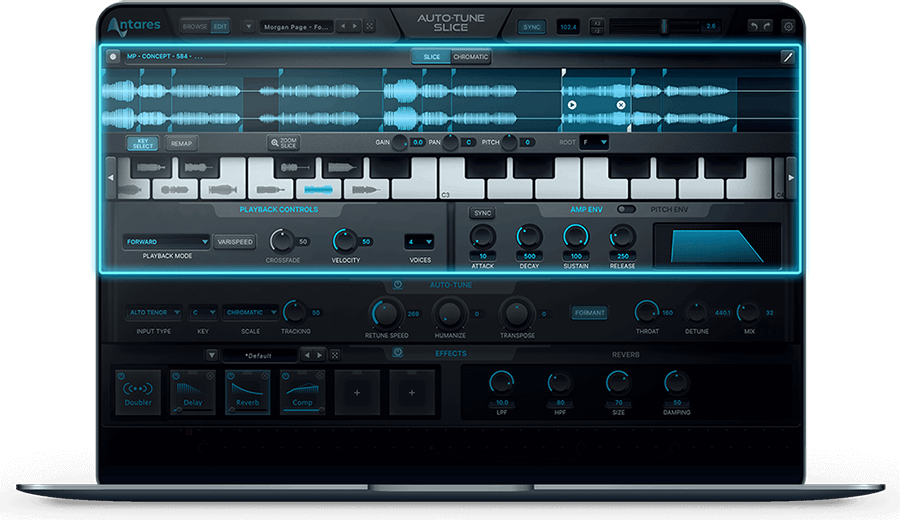Load previous top preset arrow
This screenshot has height=520, width=900.
click(x=343, y=26)
